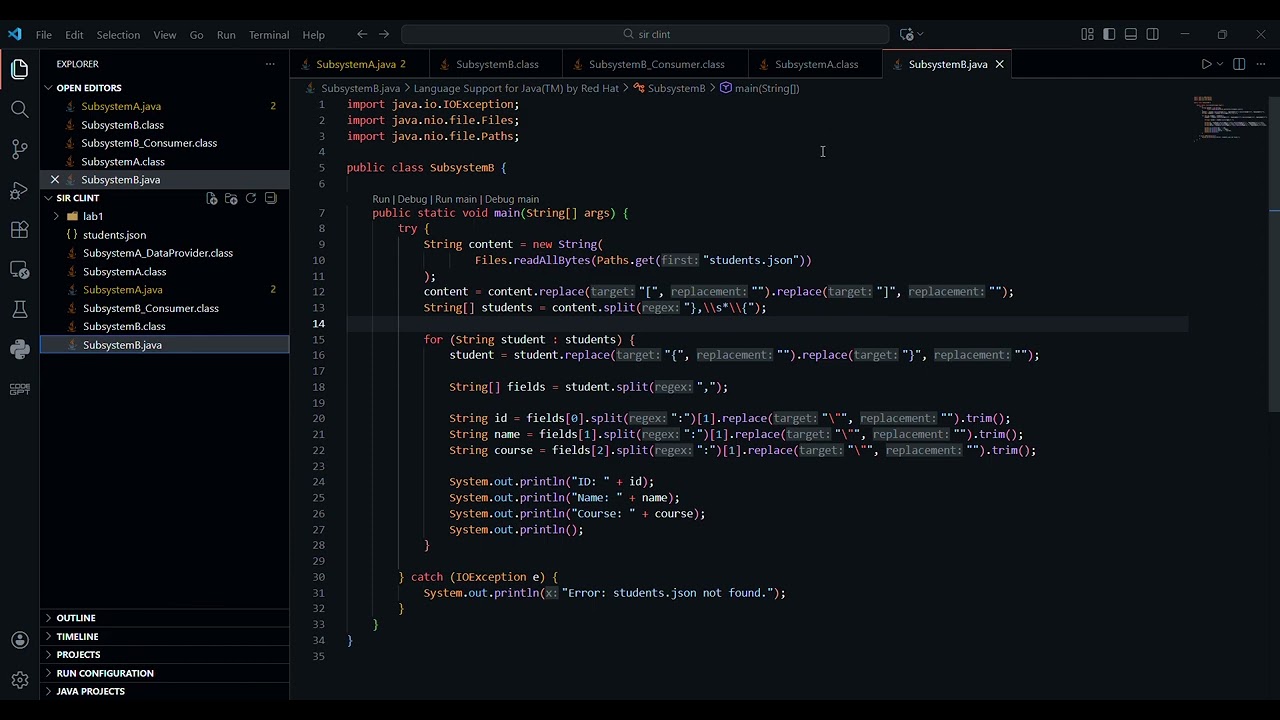The image size is (1280, 720).
Task: Open the Search view icon
Action: tap(19, 109)
